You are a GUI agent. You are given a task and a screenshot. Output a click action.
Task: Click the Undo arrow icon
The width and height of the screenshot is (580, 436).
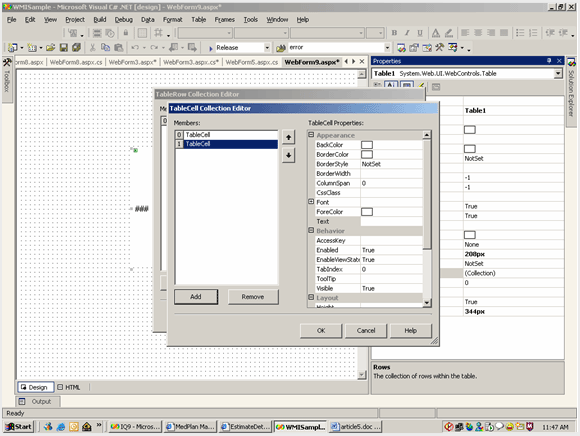(135, 47)
